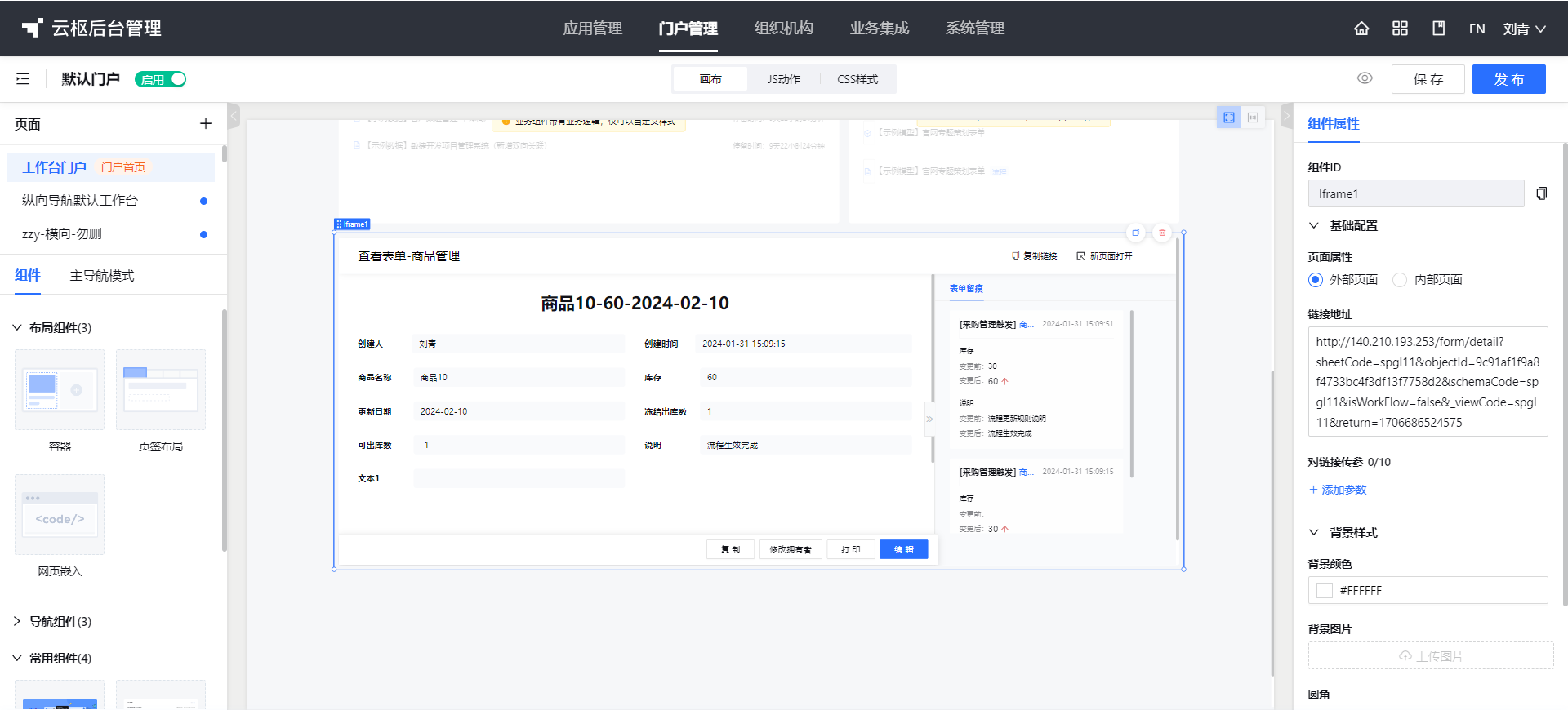
Task: Switch to the 主导航模式 tab
Action: coord(102,276)
